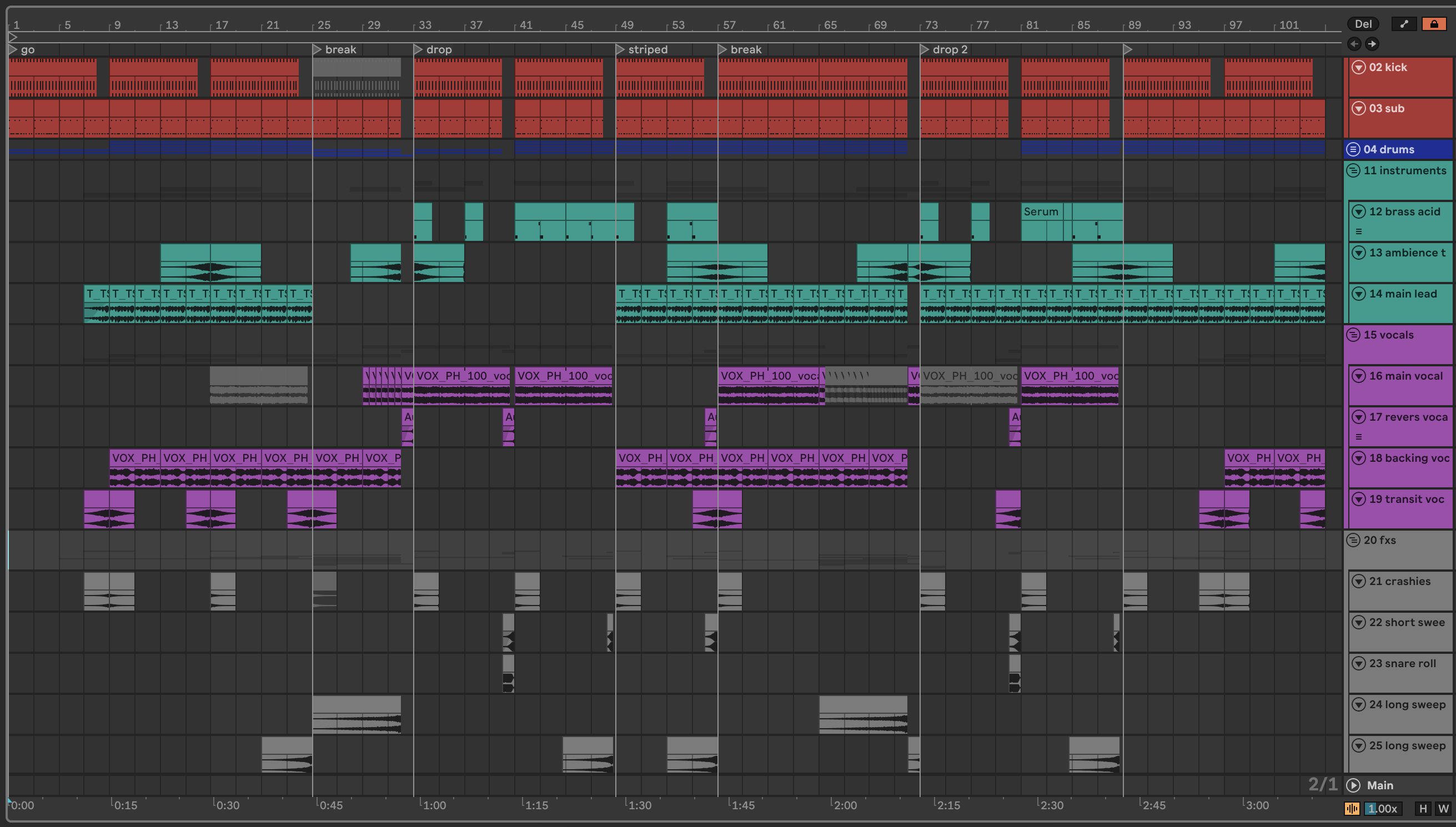Select the striped locator marker
Screen dimensions: 1456x827
tap(620, 49)
